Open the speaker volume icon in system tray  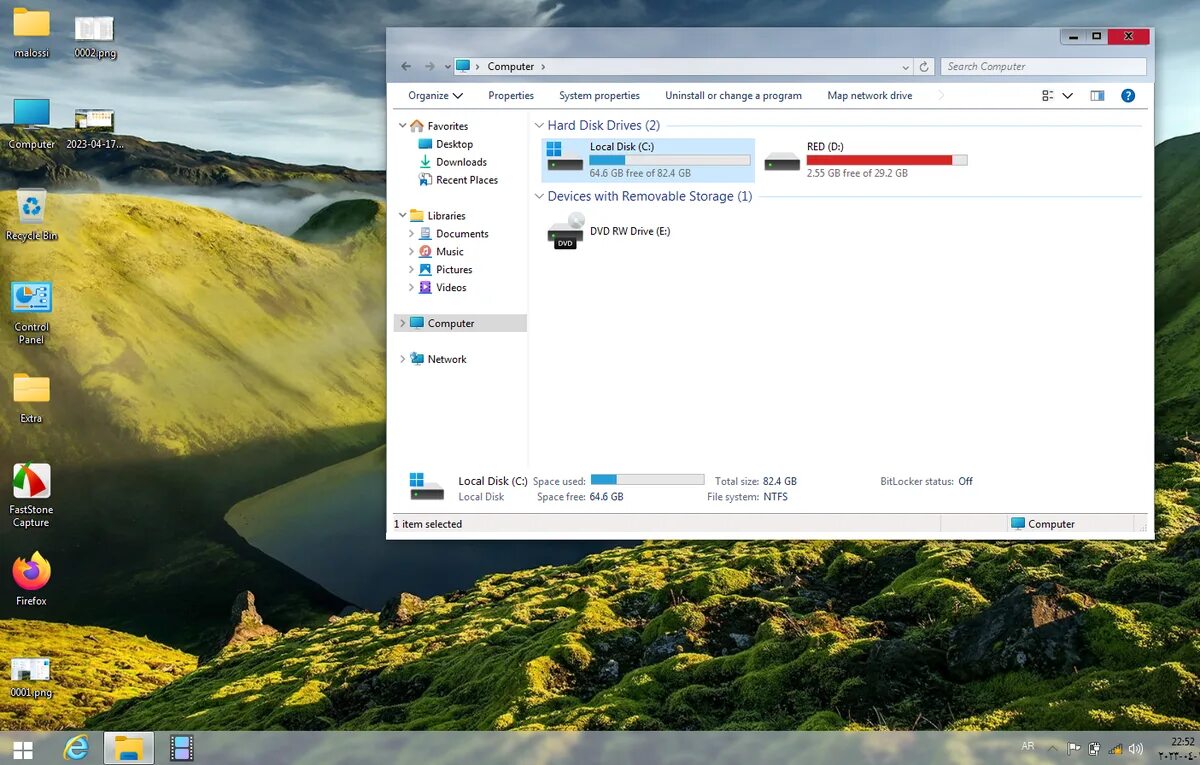[x=1137, y=746]
